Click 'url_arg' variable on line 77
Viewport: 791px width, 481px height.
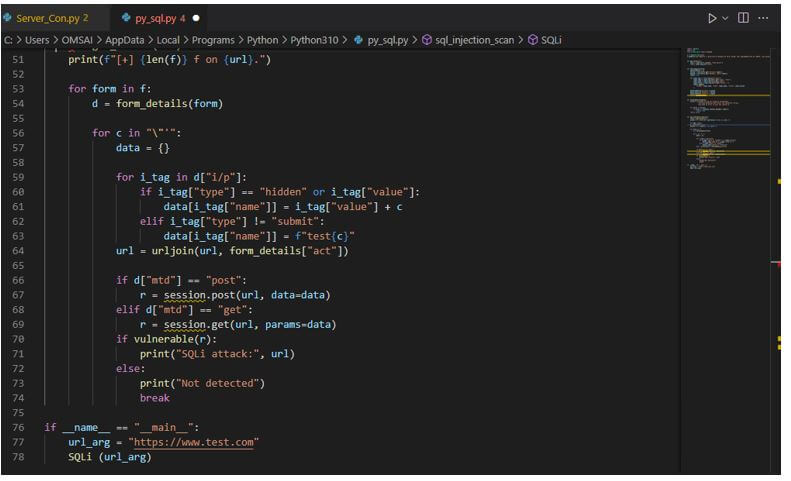coord(89,442)
